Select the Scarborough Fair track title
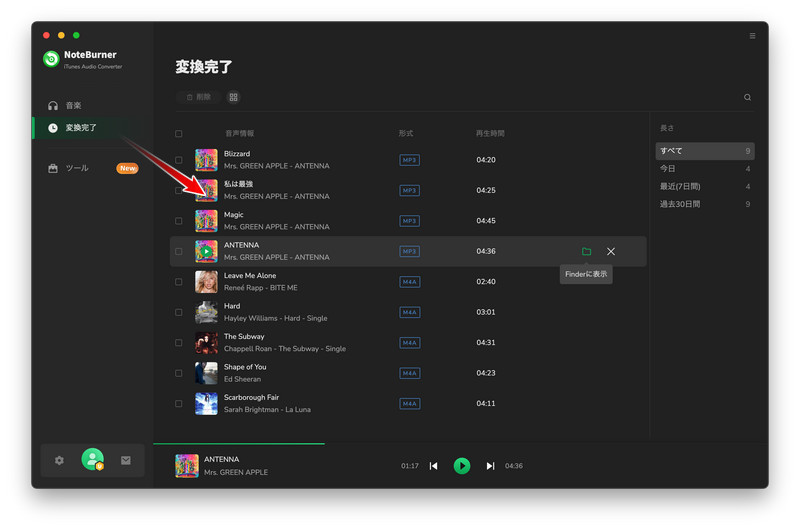The width and height of the screenshot is (800, 530). tap(252, 397)
